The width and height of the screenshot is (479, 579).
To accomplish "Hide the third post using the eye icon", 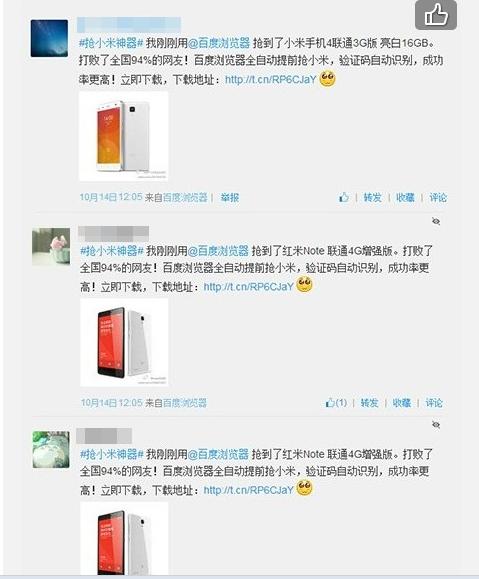I will [x=436, y=425].
